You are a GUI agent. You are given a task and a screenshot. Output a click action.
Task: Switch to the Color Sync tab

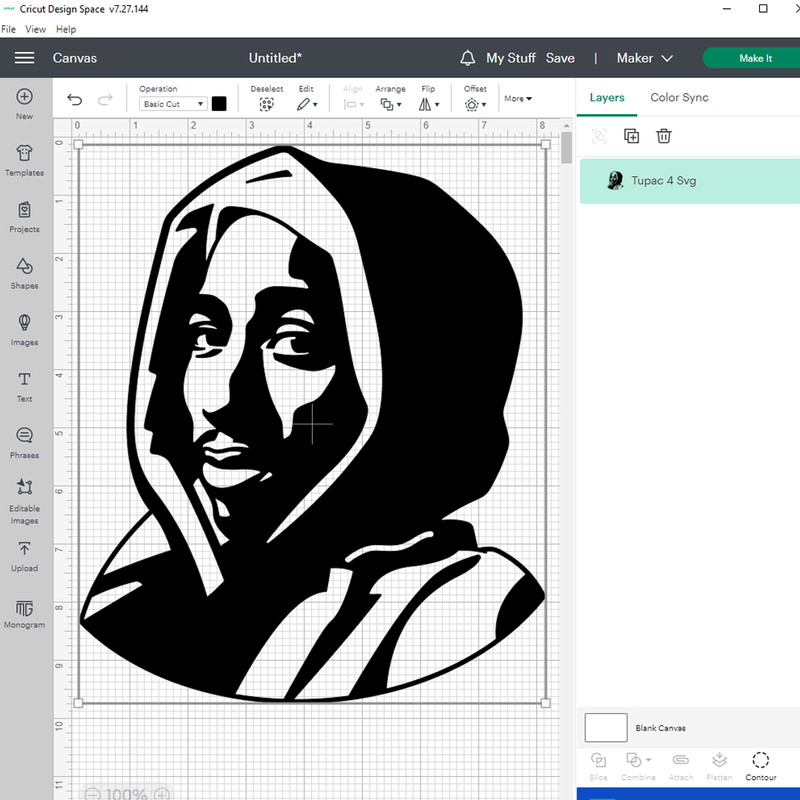(x=679, y=98)
